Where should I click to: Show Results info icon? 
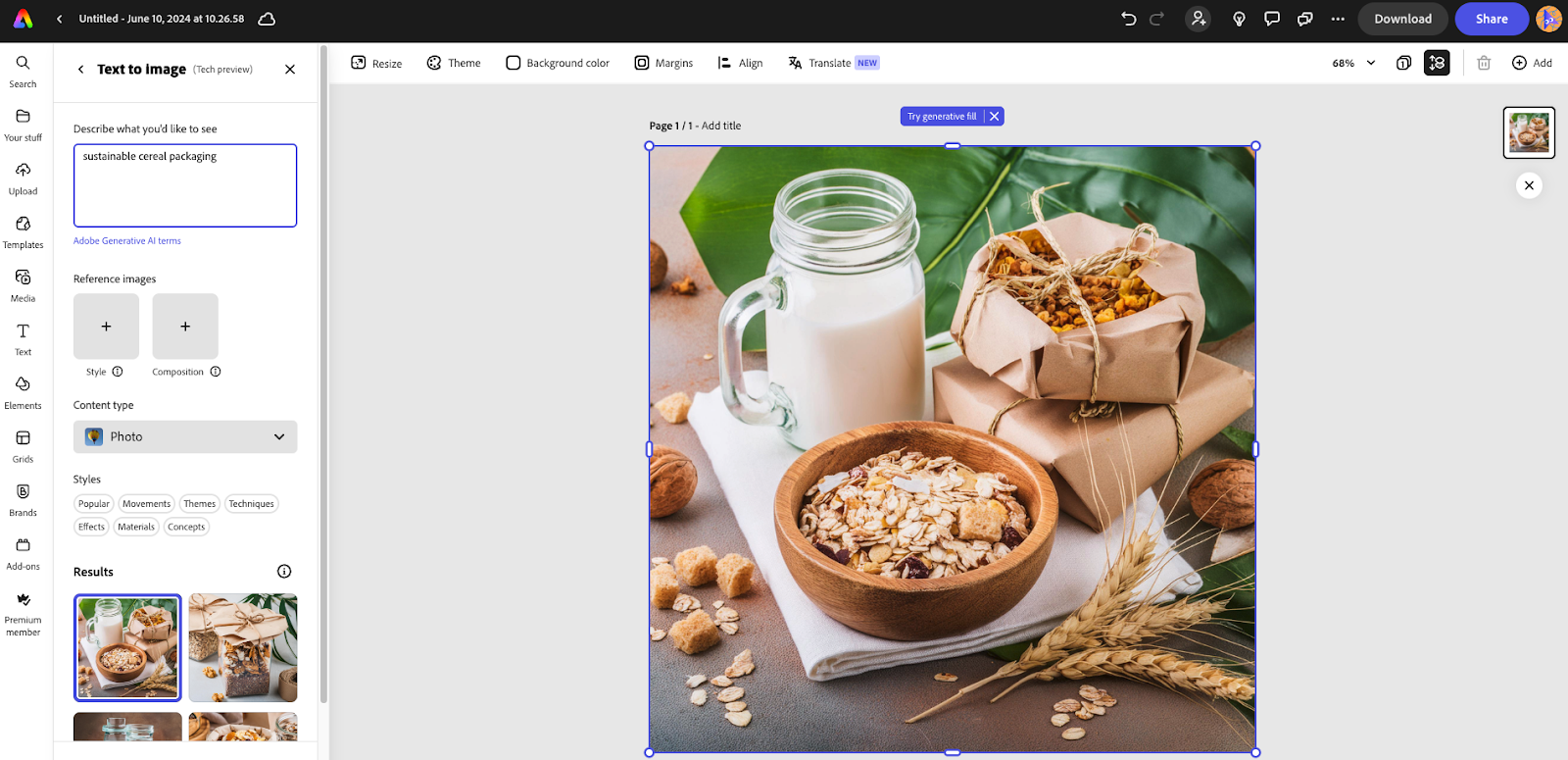click(x=284, y=572)
